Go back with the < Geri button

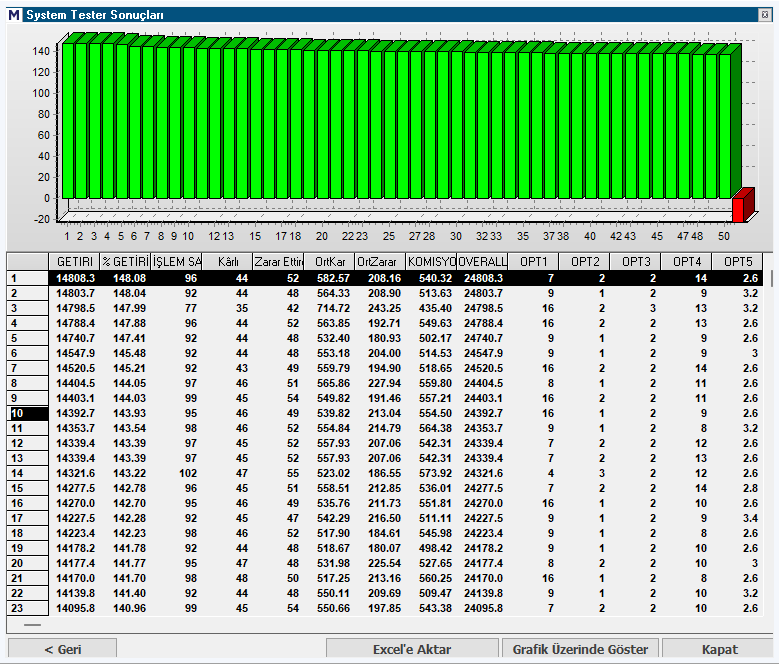tap(63, 649)
